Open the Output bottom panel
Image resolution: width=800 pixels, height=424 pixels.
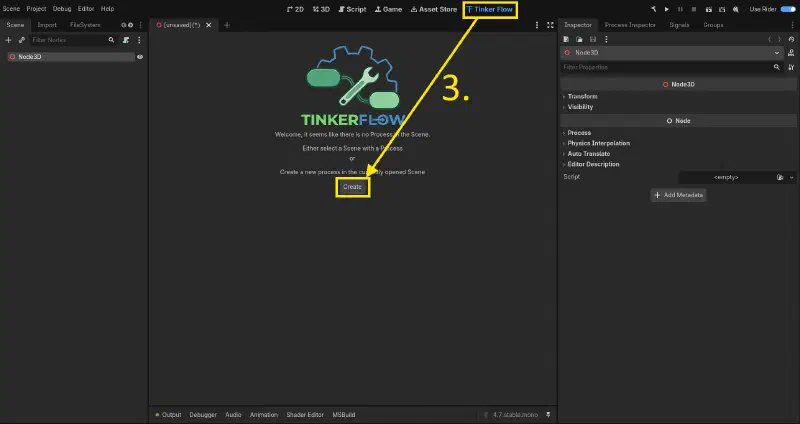click(x=168, y=415)
